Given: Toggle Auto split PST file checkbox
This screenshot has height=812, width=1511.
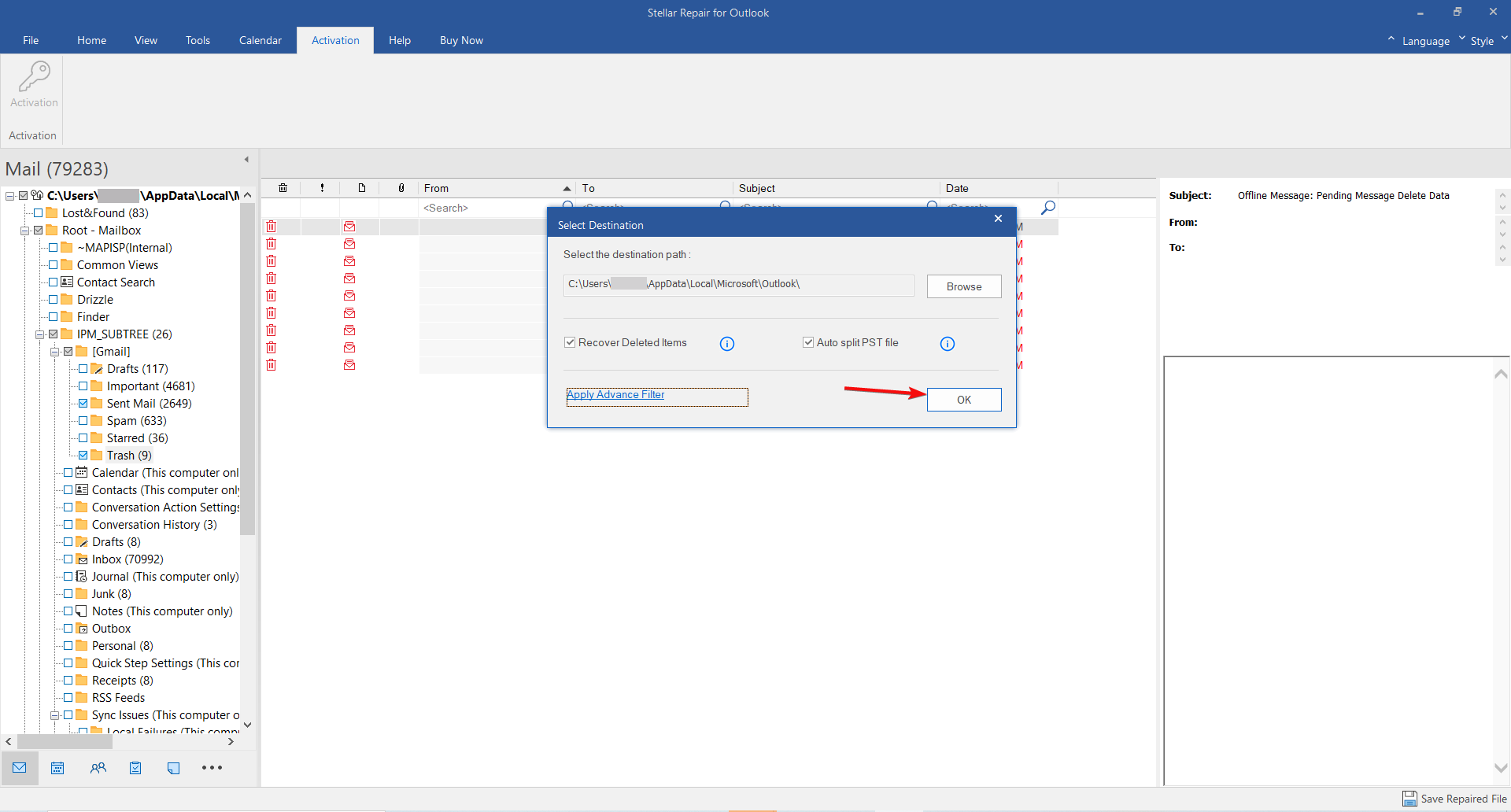Looking at the screenshot, I should click(808, 342).
